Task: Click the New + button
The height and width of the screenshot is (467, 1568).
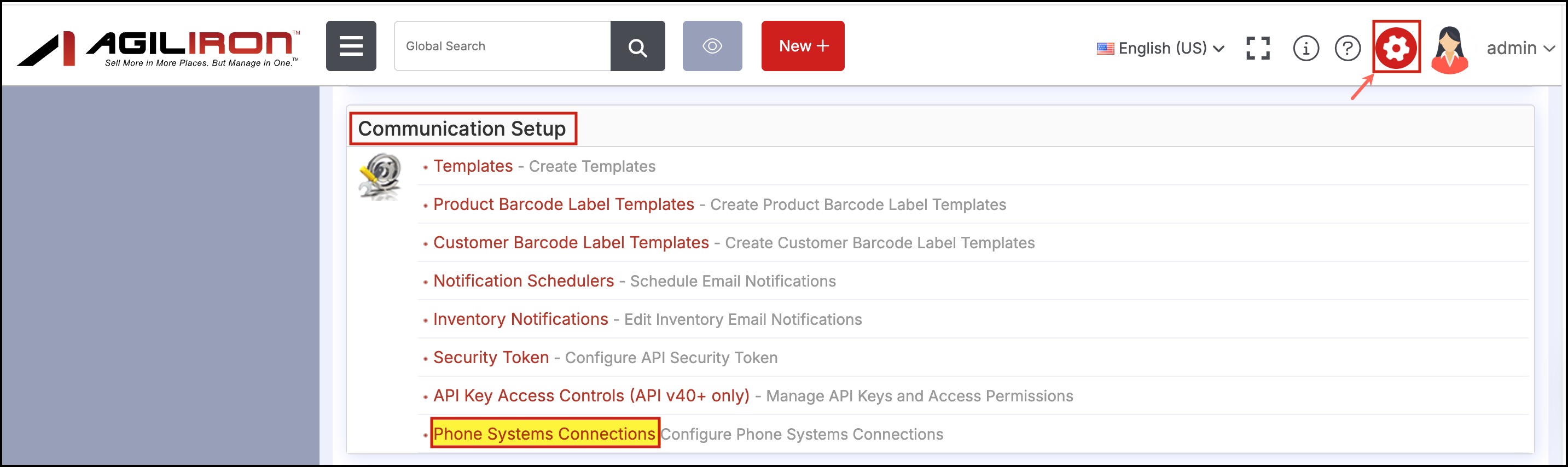Action: (803, 45)
